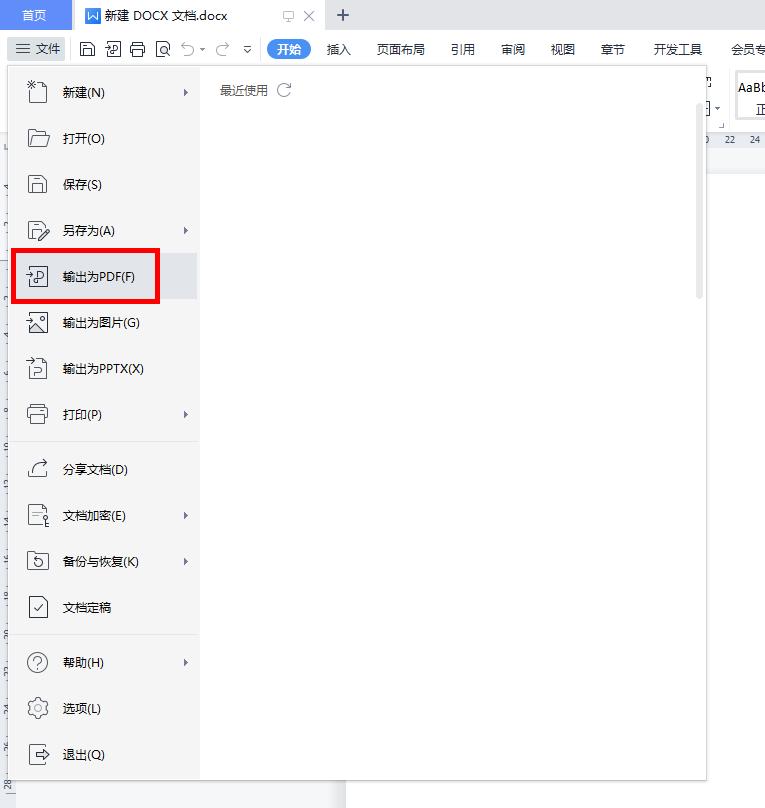
Task: Click the export-to-PDF icon in the quick toolbar
Action: point(113,49)
